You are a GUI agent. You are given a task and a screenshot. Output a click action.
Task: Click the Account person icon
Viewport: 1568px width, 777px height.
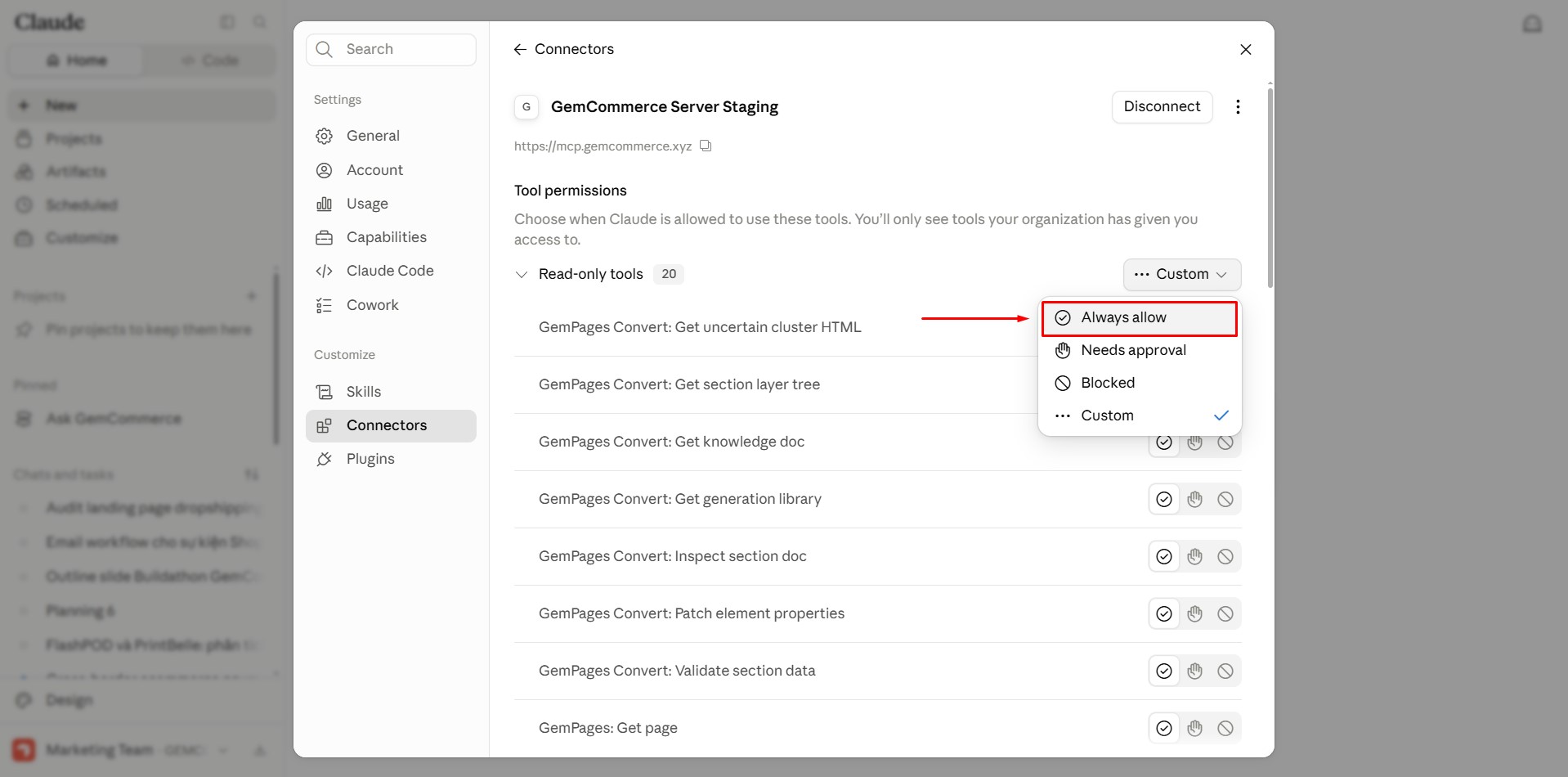(x=325, y=170)
